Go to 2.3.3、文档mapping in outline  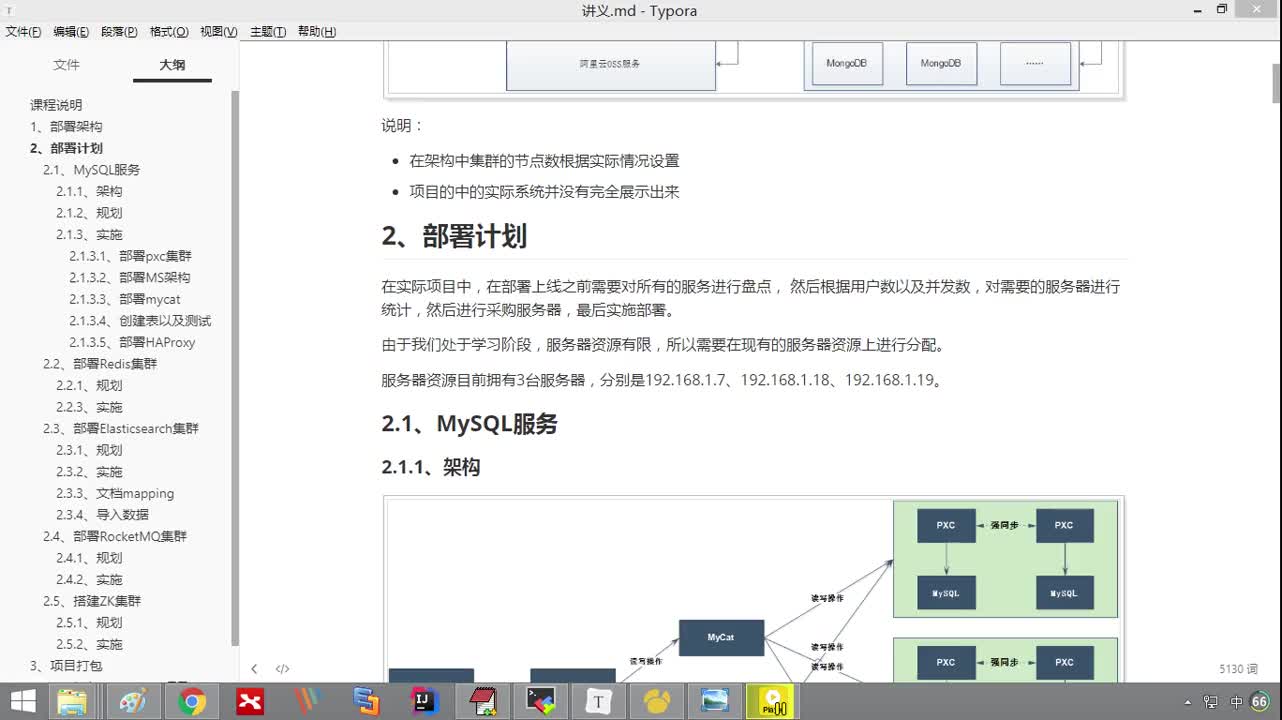pos(115,493)
